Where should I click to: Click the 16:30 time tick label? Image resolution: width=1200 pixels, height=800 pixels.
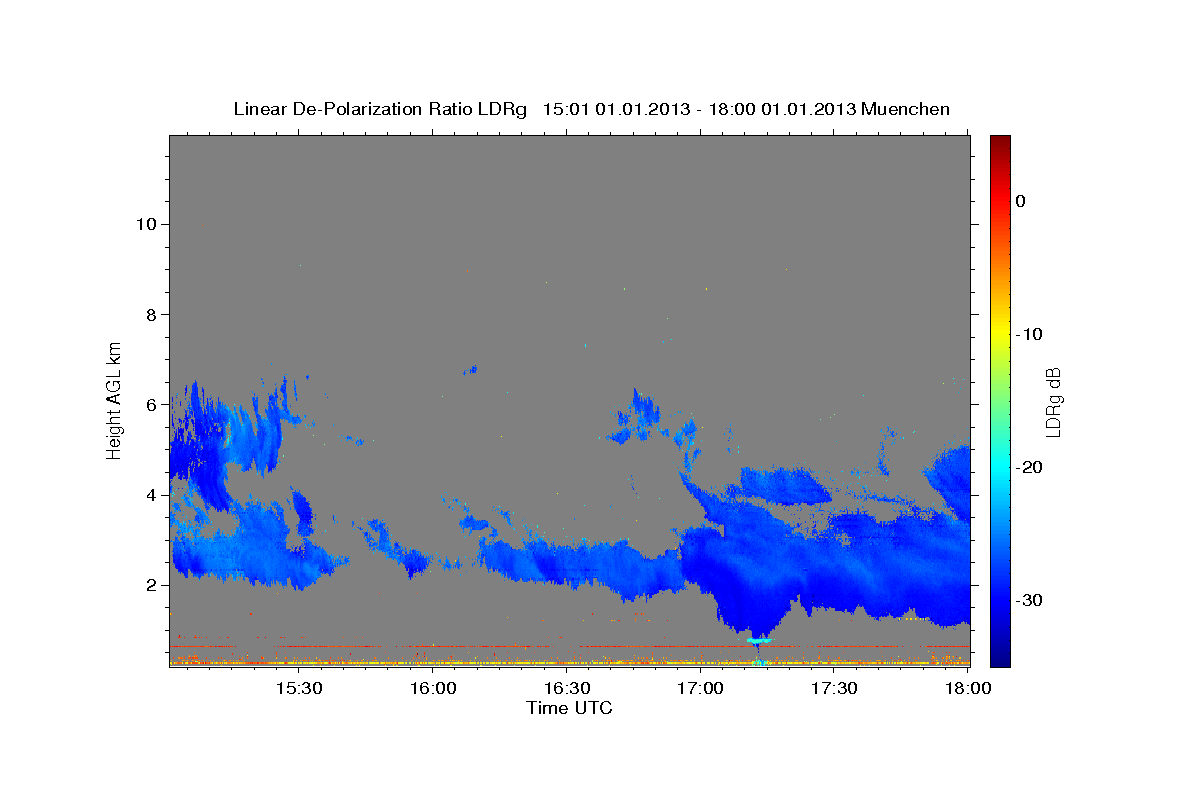pyautogui.click(x=566, y=689)
